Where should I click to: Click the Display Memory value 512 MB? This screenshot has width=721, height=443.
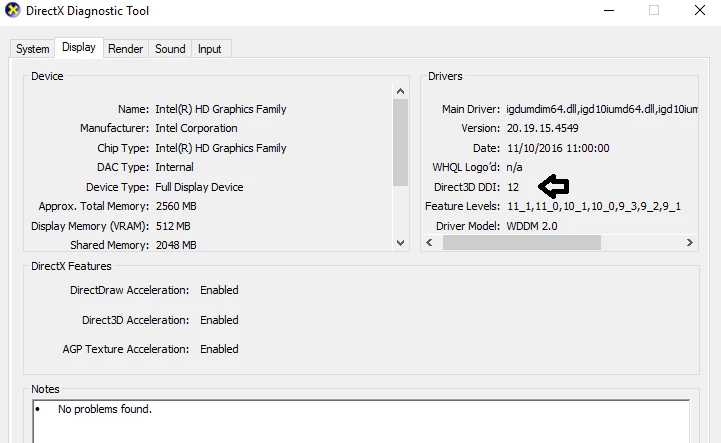click(173, 226)
